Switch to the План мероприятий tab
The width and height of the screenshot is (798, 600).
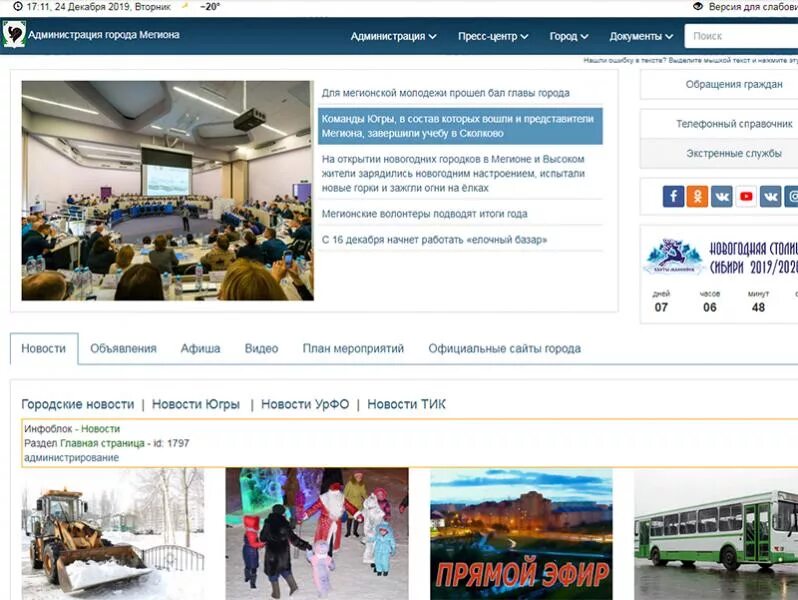tap(353, 349)
